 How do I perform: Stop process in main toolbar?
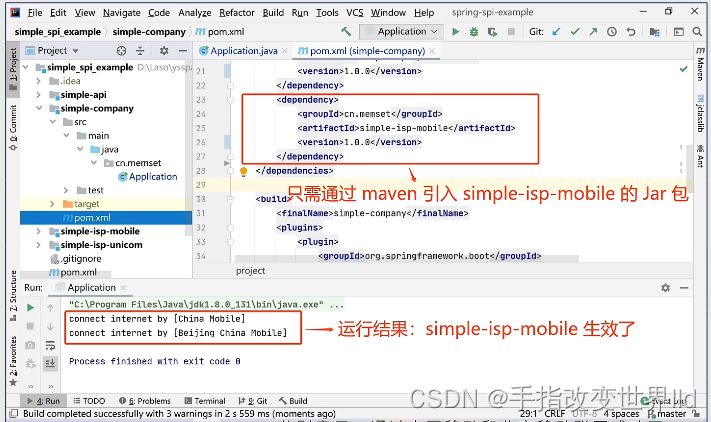point(511,31)
